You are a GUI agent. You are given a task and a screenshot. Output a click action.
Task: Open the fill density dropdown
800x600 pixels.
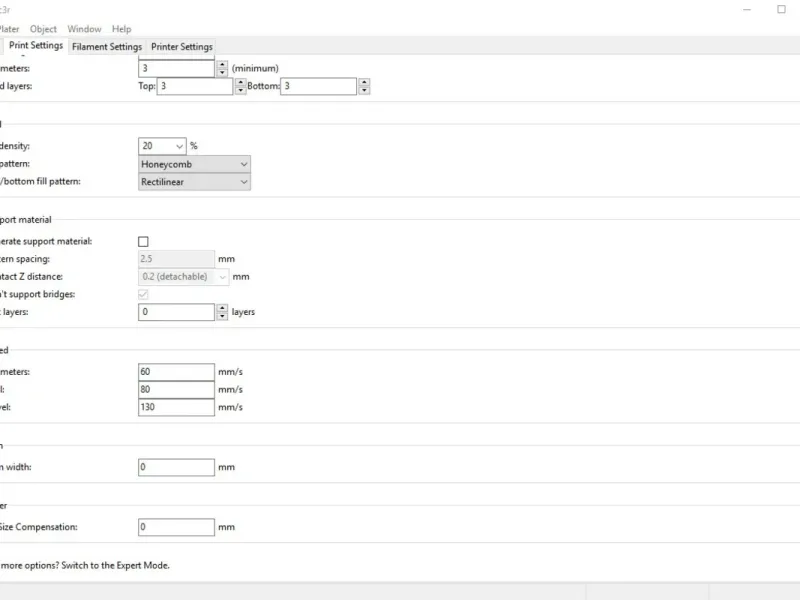[x=179, y=146]
